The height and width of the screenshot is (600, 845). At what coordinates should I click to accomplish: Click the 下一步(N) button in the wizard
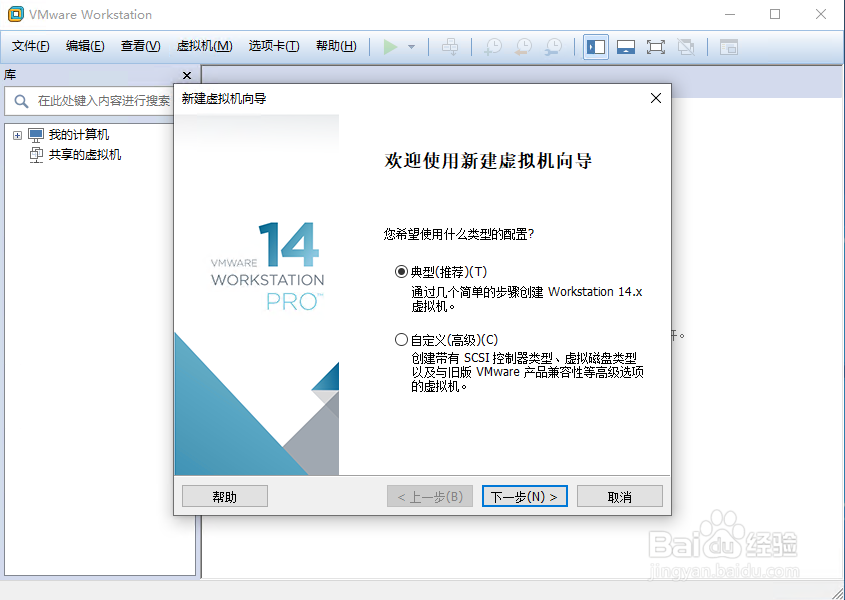coord(524,495)
